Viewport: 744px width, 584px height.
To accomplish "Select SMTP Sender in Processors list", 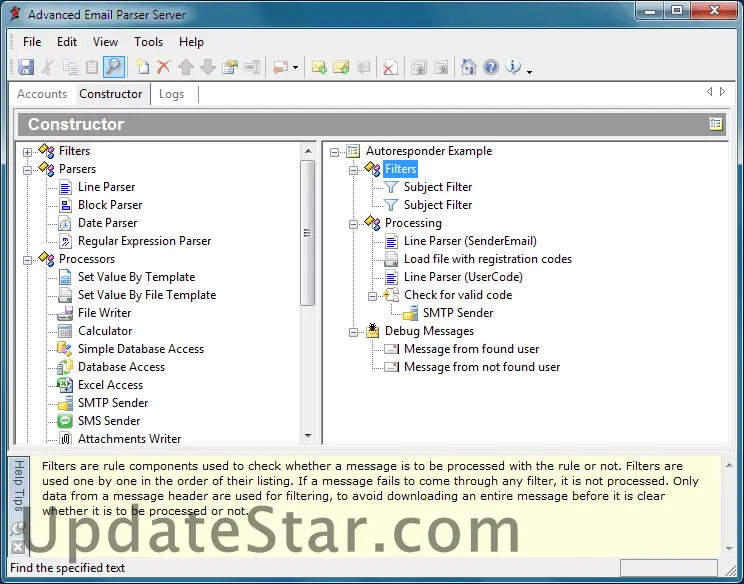I will point(113,403).
